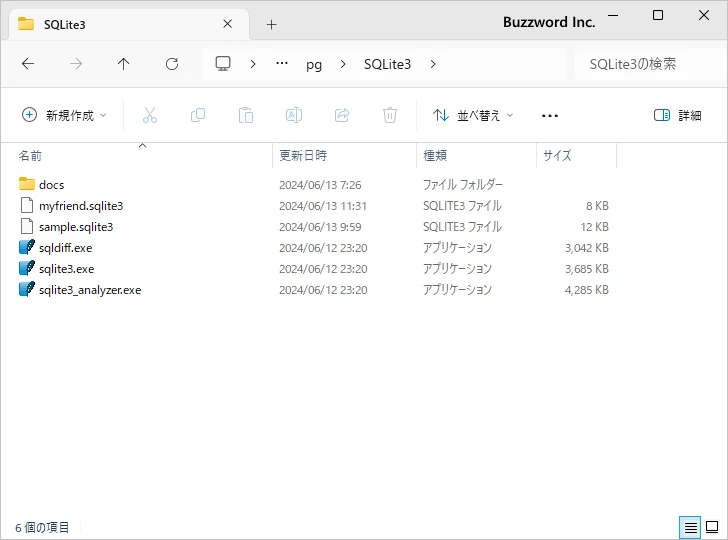Viewport: 728px width, 540px height.
Task: Select the sqlite3.exe feather icon
Action: pos(27,268)
